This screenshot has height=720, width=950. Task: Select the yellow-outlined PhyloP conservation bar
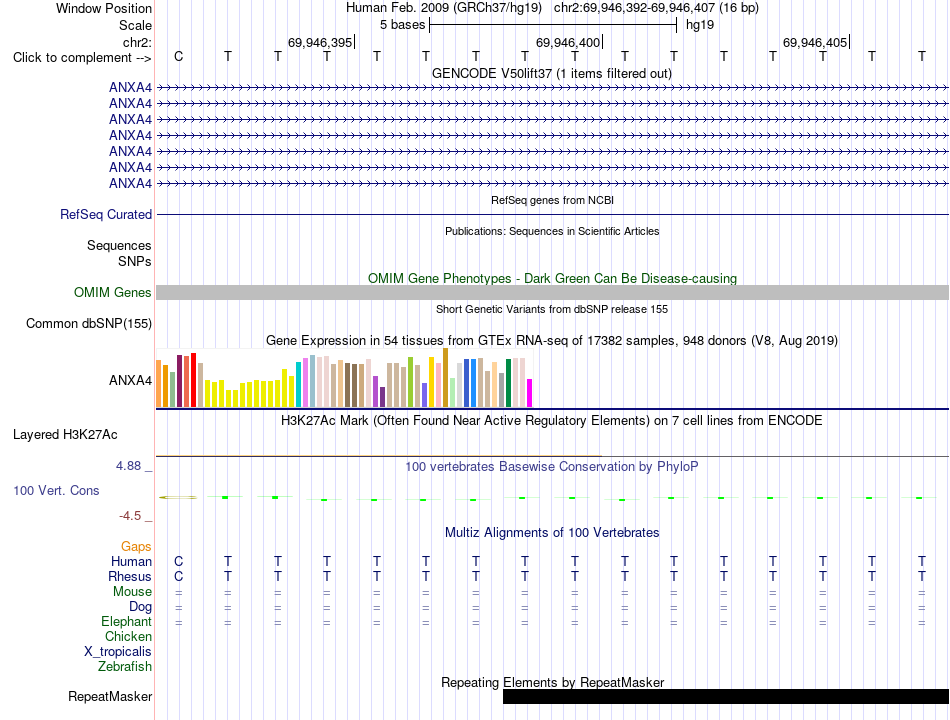178,498
